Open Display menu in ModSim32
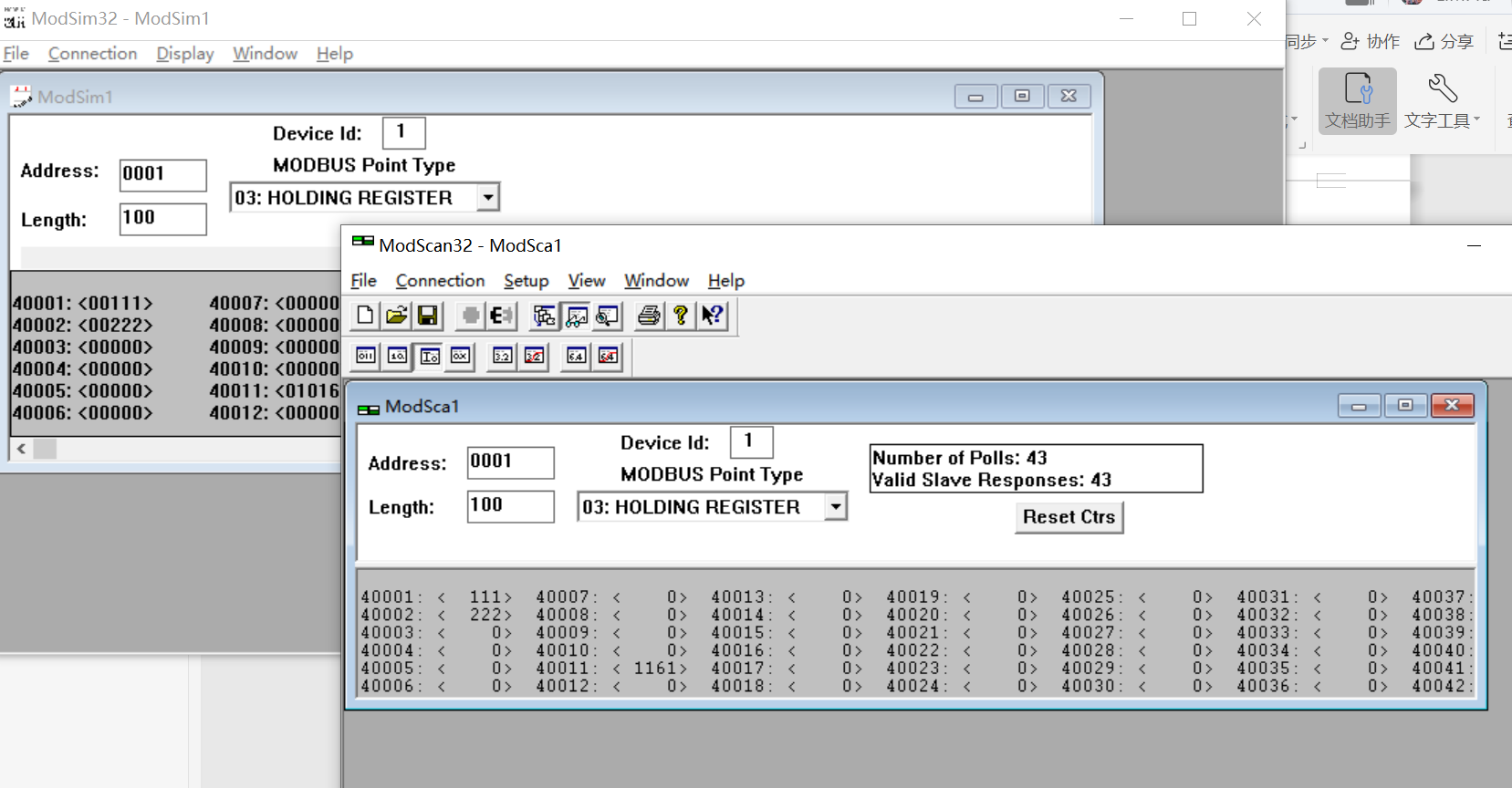This screenshot has width=1512, height=788. click(x=185, y=54)
